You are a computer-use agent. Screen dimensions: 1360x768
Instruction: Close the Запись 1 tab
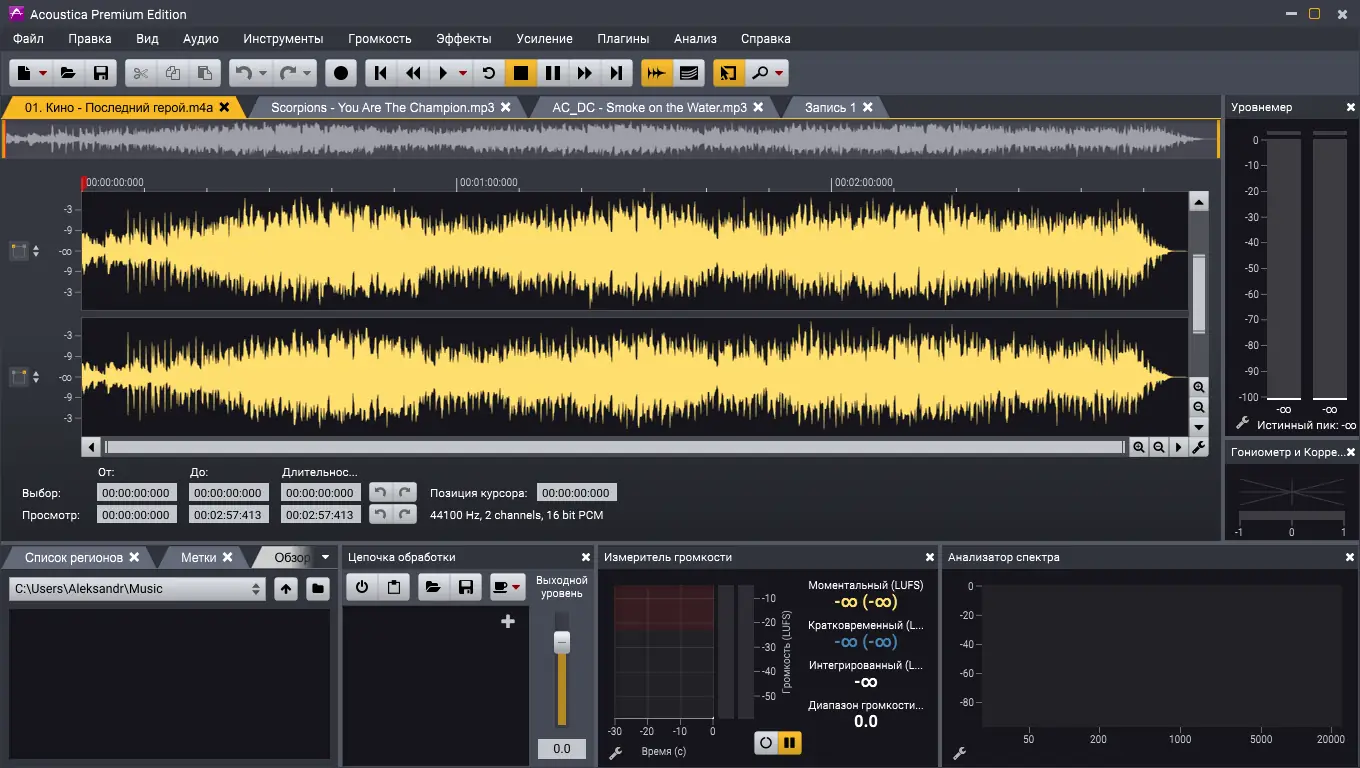[868, 107]
